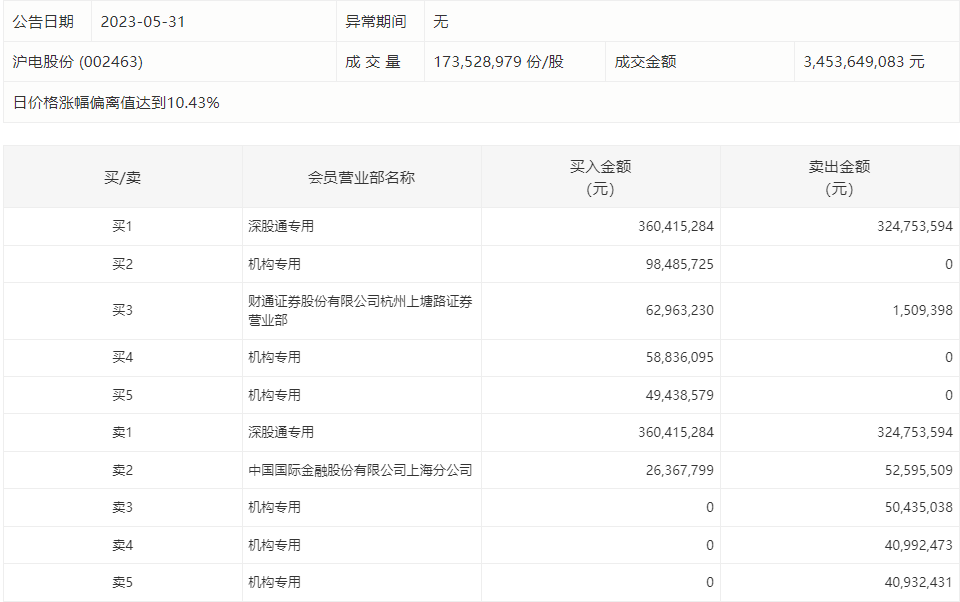Image resolution: width=960 pixels, height=602 pixels.
Task: Select sell amount 52,595,509
Action: pyautogui.click(x=918, y=471)
